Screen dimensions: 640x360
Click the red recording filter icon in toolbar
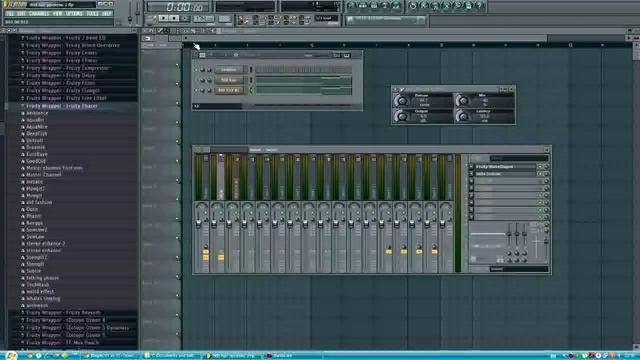click(x=241, y=19)
